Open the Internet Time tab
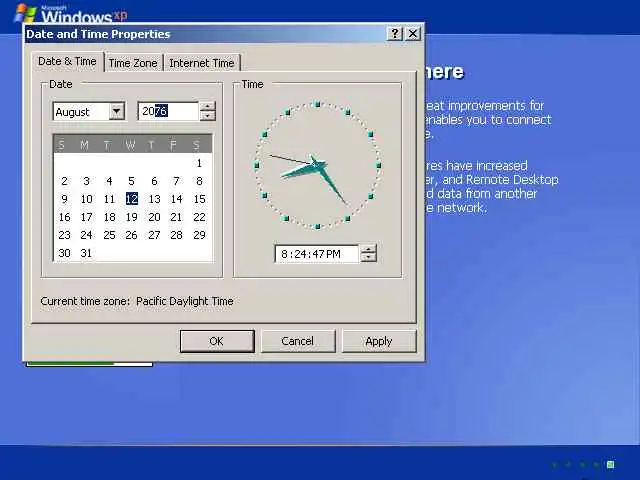The height and width of the screenshot is (480, 640). pos(202,63)
